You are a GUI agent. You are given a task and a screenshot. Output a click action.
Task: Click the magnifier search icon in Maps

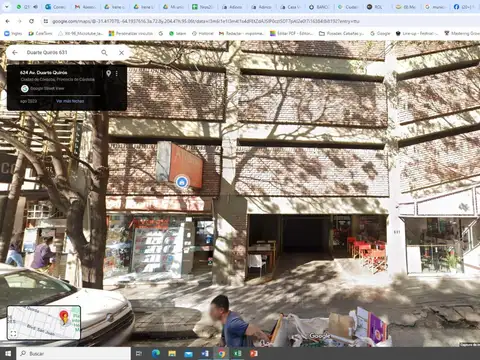tap(104, 53)
